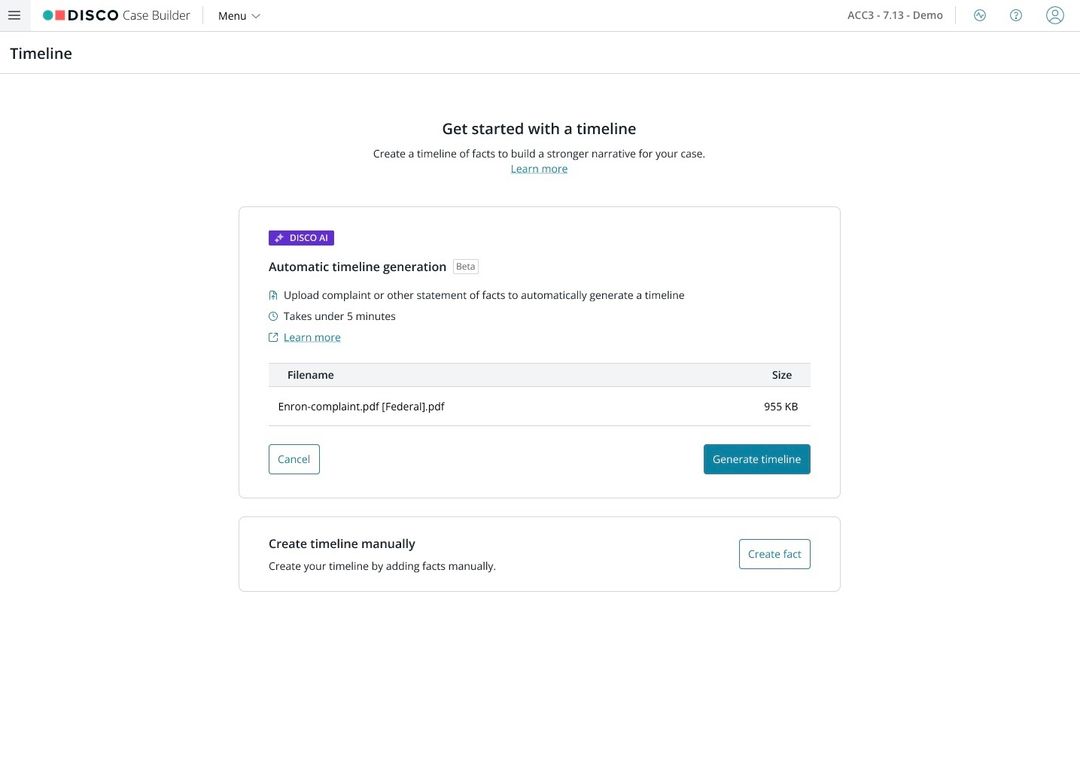This screenshot has height=768, width=1080.
Task: Click the external-link icon next to Learn more
Action: (x=271, y=335)
